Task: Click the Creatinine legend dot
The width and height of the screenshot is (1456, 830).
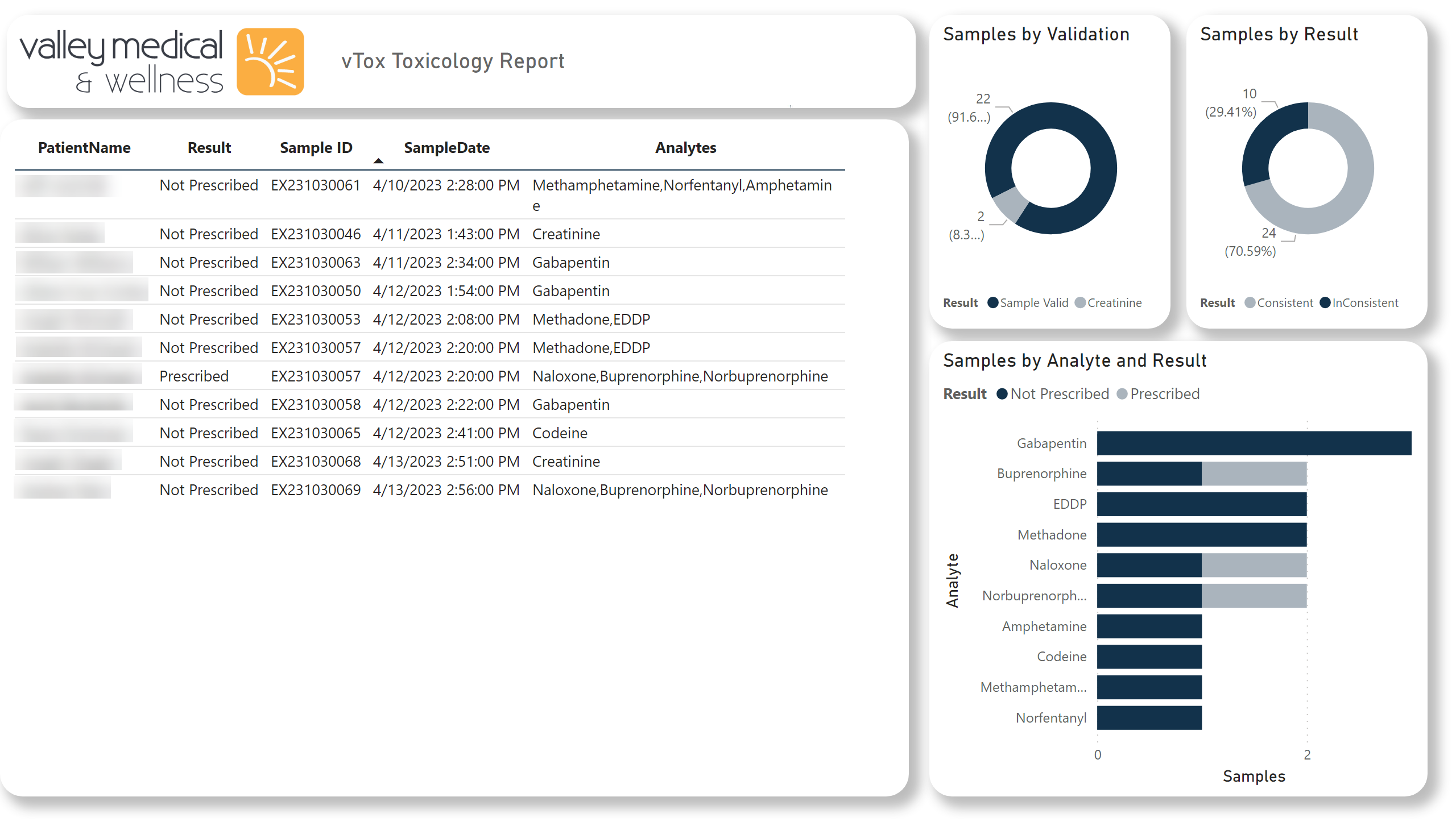Action: [x=1079, y=302]
